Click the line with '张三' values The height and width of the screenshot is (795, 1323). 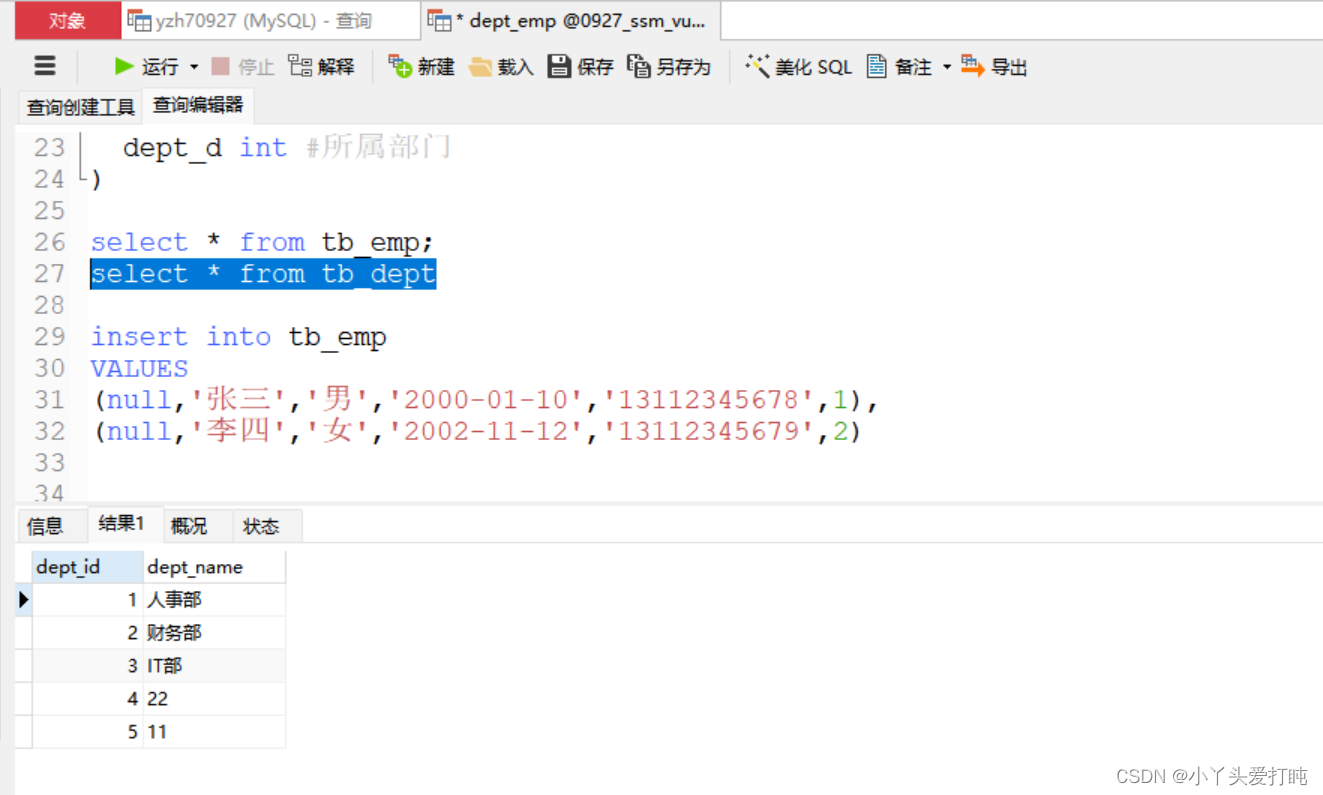pos(485,400)
